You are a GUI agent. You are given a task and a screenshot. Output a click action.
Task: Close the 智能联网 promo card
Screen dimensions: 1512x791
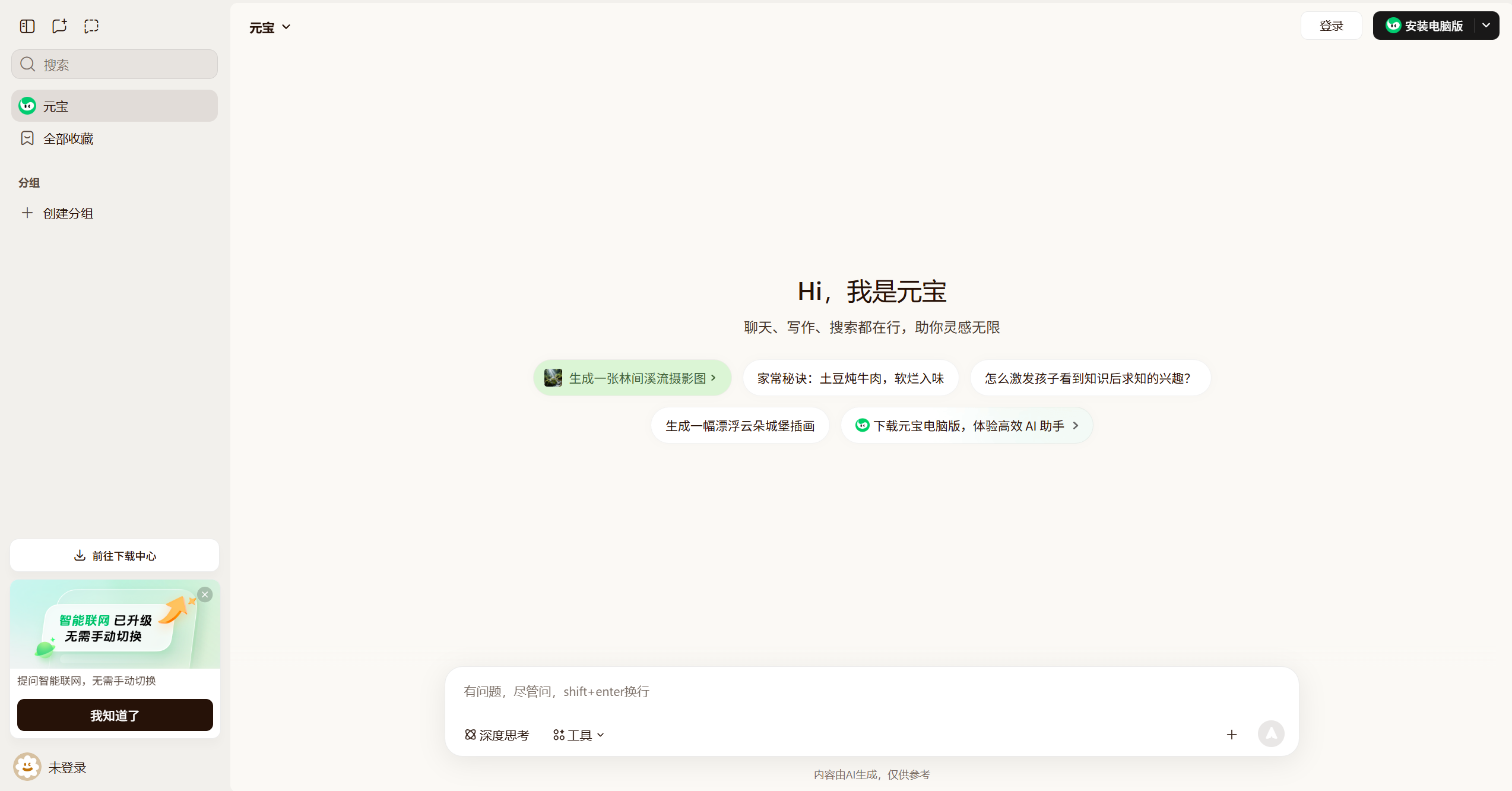[x=205, y=594]
